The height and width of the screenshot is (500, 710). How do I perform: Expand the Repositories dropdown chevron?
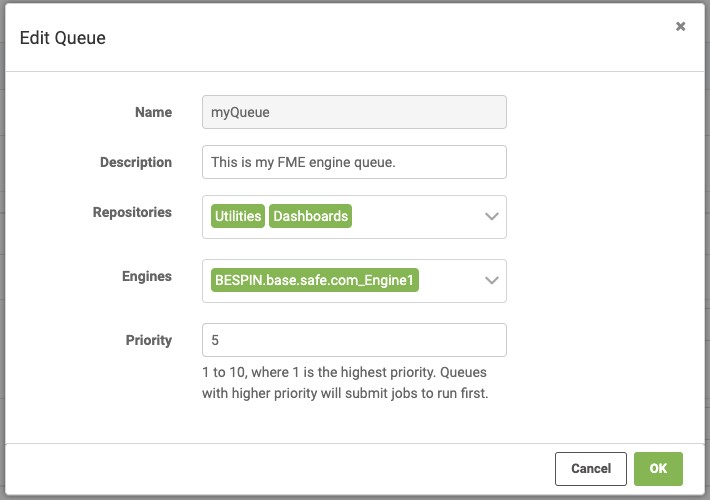tap(492, 216)
